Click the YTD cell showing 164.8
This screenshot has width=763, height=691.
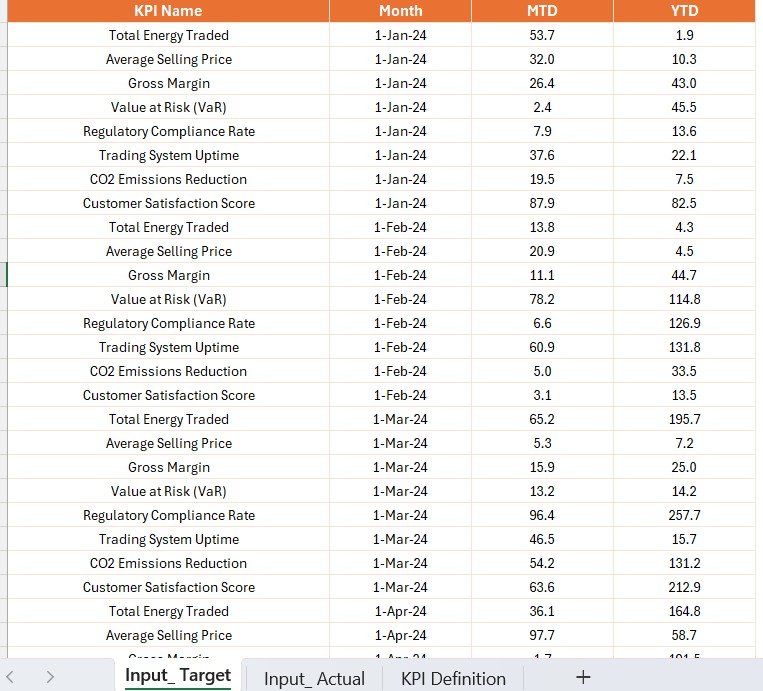685,611
